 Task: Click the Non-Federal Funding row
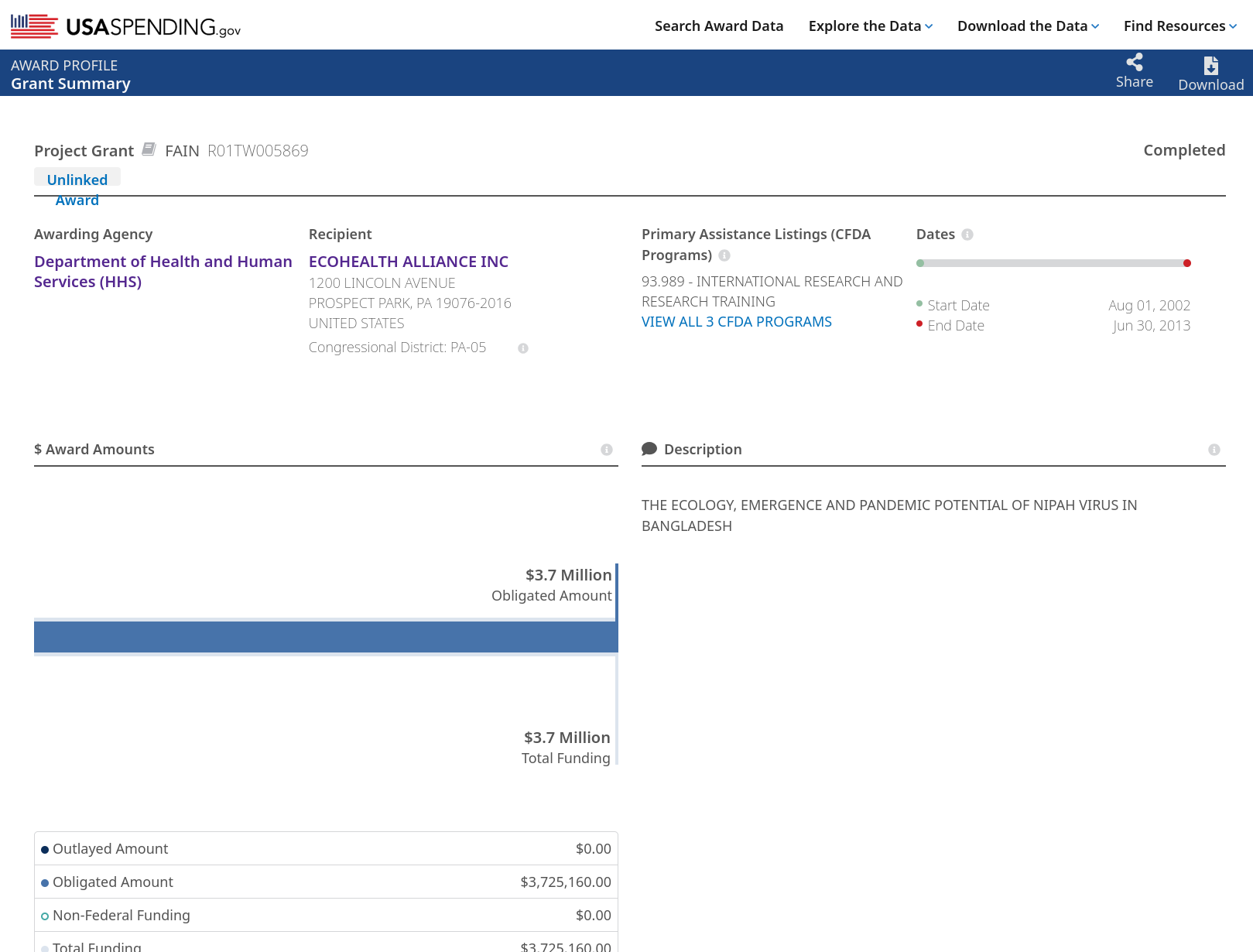pyautogui.click(x=326, y=916)
